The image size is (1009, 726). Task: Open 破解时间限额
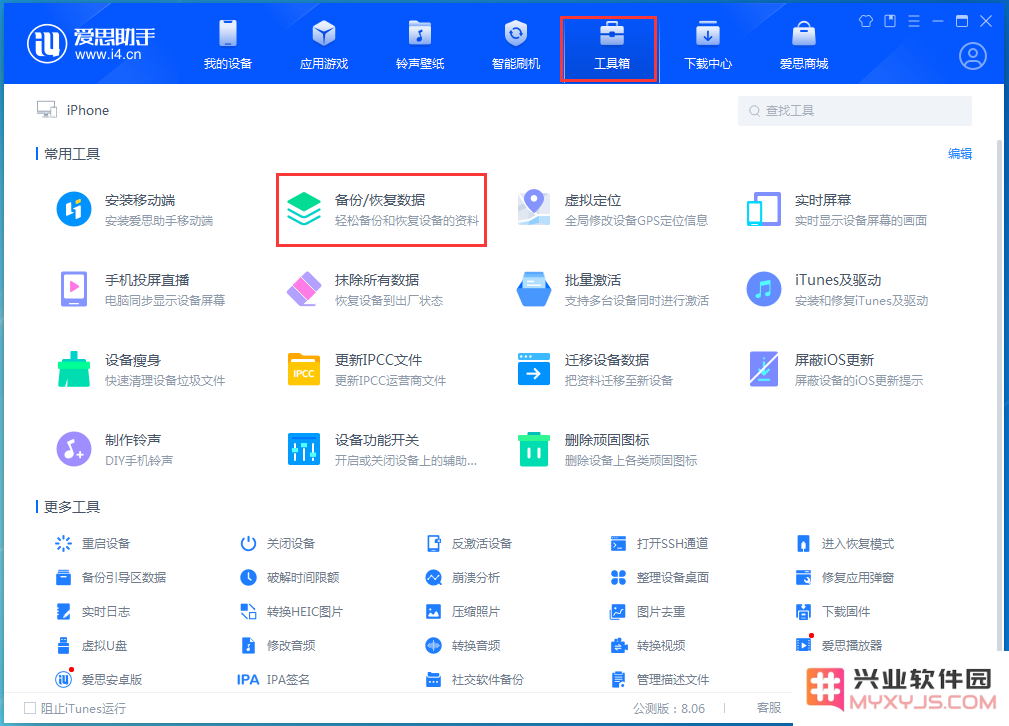click(290, 578)
